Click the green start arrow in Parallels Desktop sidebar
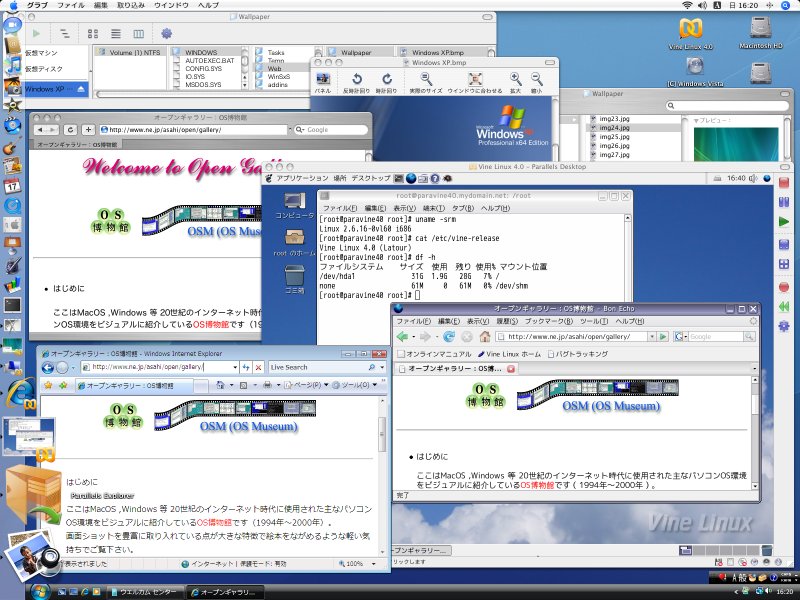The height and width of the screenshot is (600, 800). 784,221
